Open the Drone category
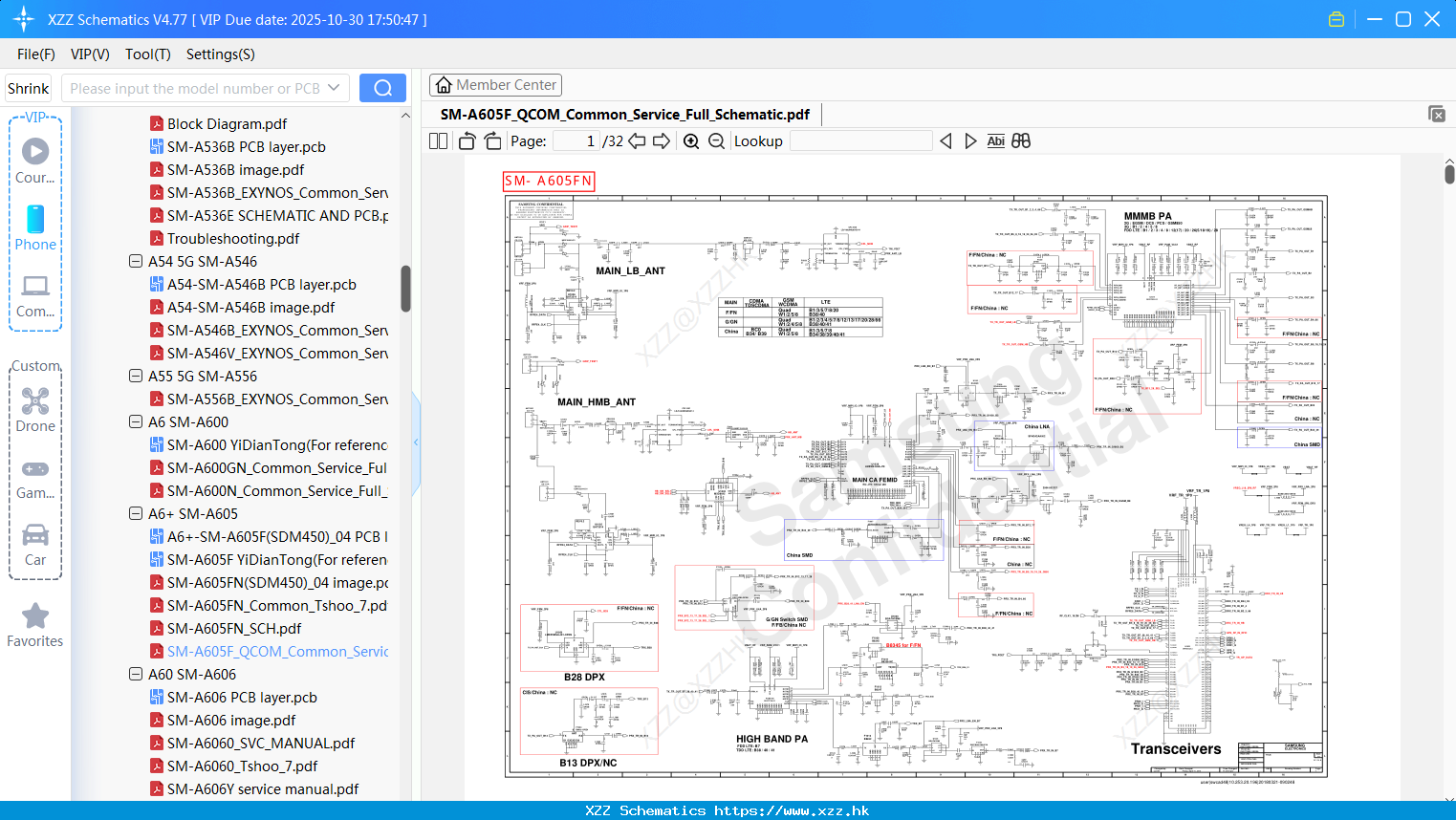Image resolution: width=1456 pixels, height=820 pixels. click(x=35, y=410)
